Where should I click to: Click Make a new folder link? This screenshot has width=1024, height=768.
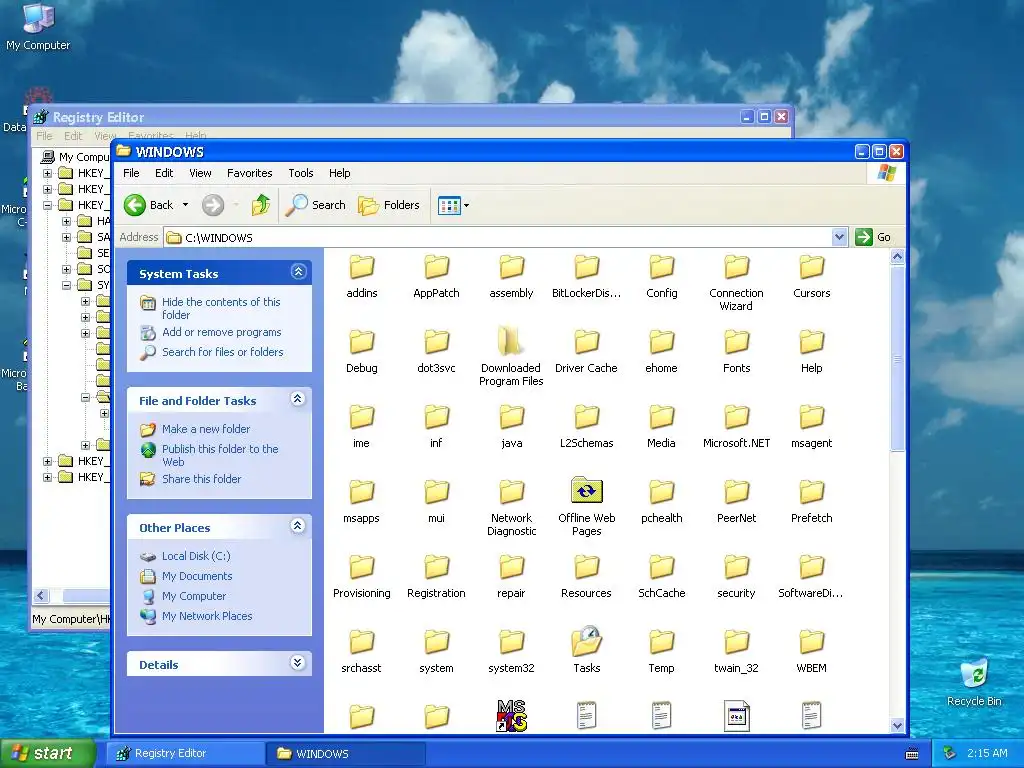coord(206,429)
